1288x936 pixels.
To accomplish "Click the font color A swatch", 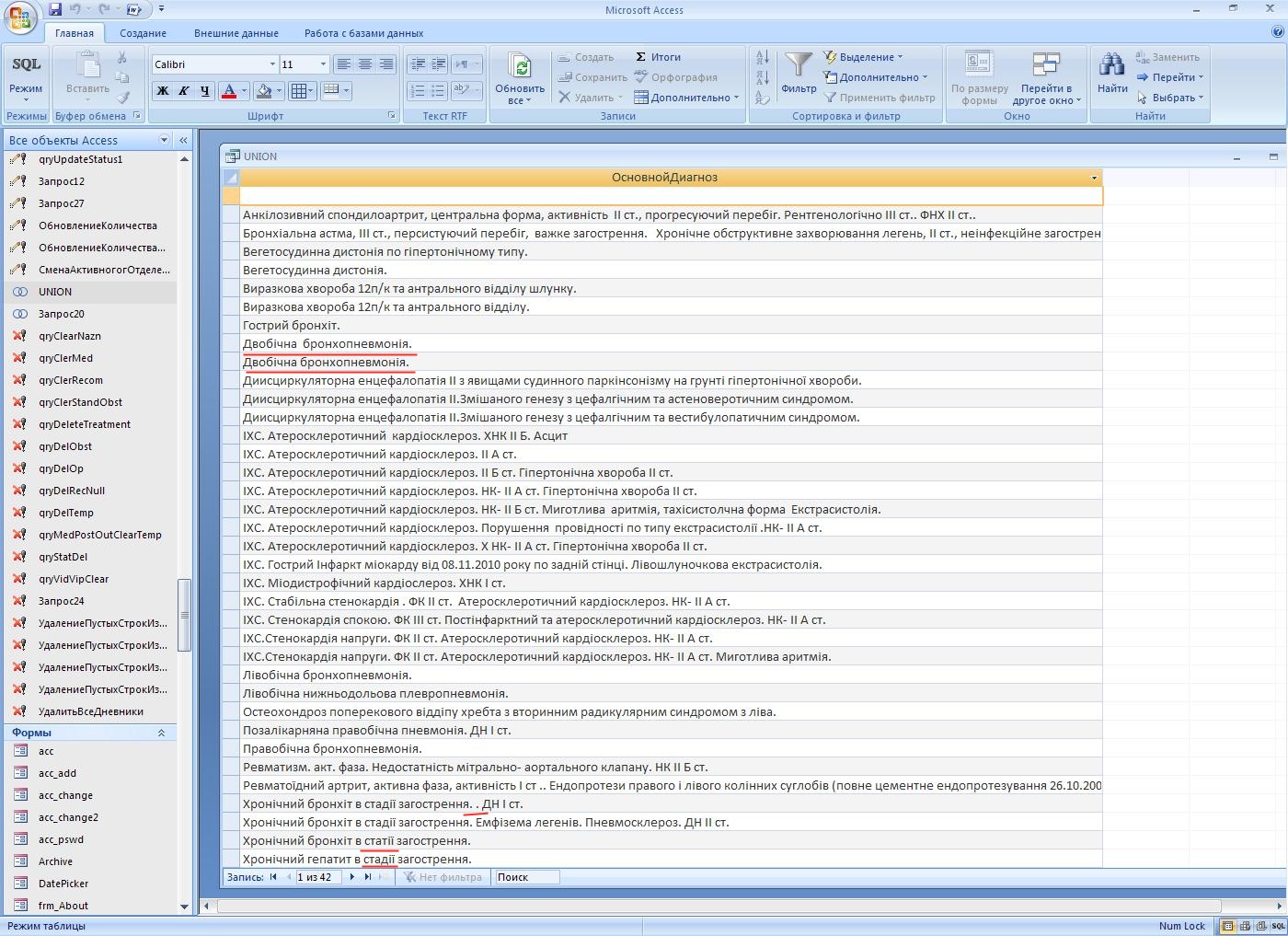I will point(228,91).
